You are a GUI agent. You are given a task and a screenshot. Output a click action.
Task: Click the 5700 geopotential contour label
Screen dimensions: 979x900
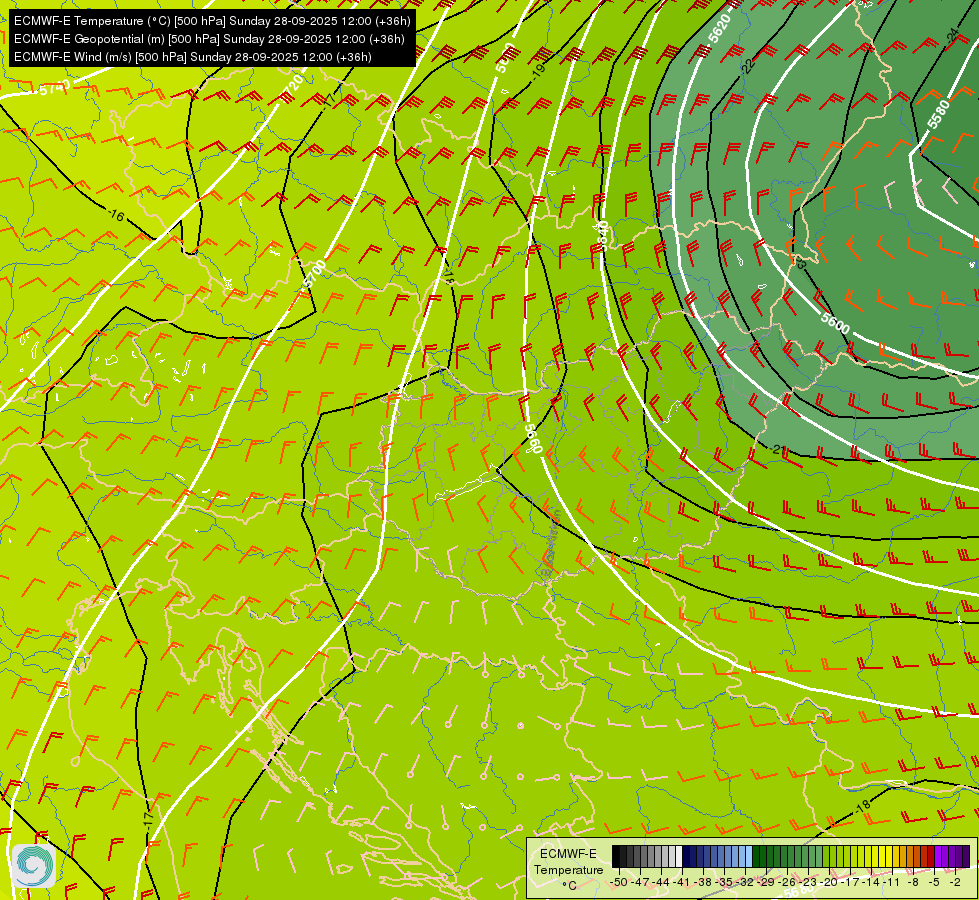tap(314, 274)
